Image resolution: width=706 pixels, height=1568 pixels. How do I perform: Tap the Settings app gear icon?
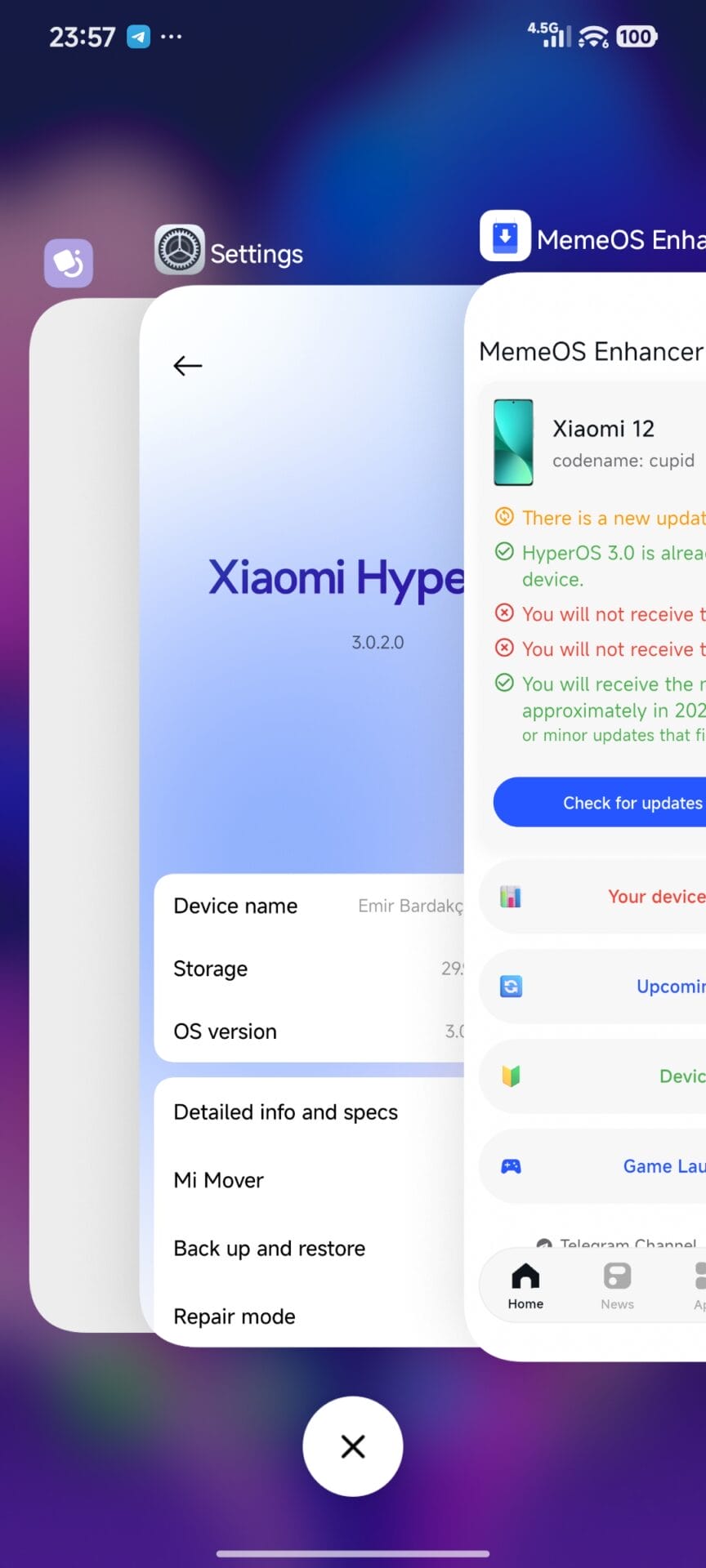[180, 250]
